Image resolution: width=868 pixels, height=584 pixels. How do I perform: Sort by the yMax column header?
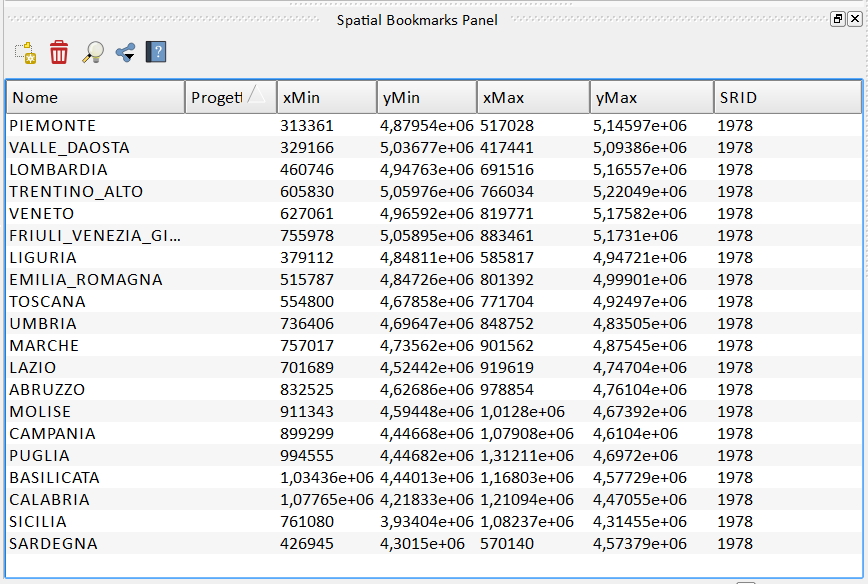click(x=651, y=97)
